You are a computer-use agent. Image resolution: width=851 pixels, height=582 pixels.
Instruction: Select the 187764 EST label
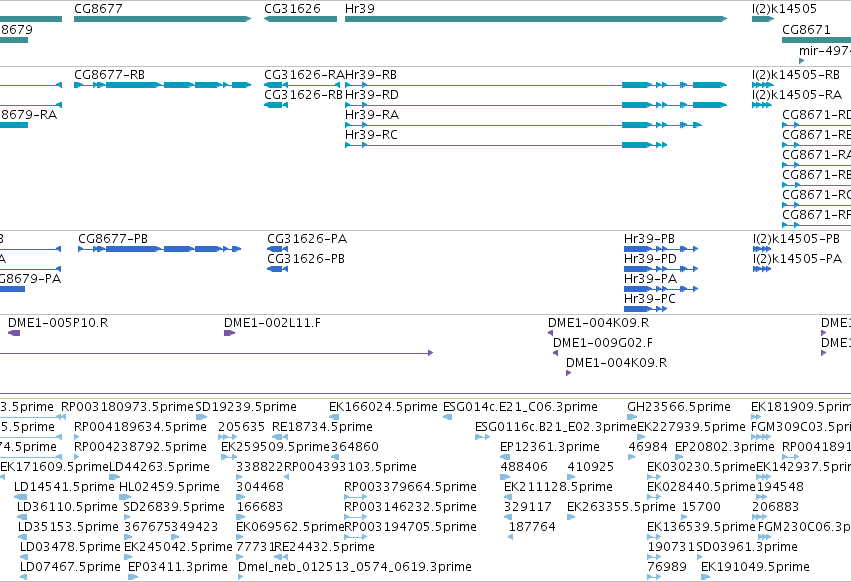coord(532,528)
